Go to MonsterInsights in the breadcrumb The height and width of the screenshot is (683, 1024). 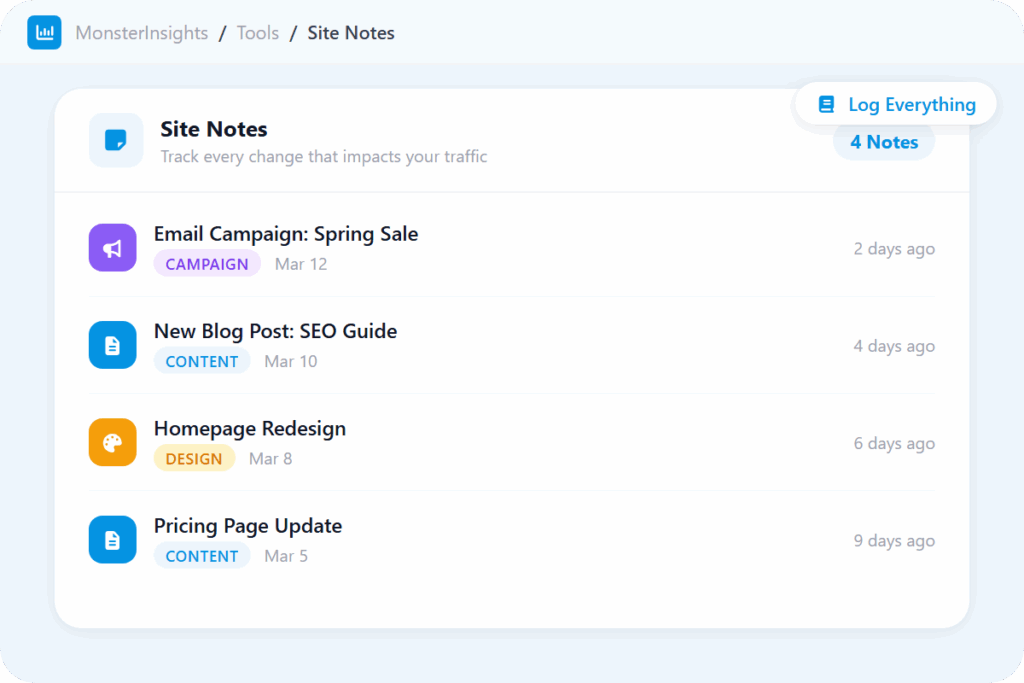click(x=142, y=33)
